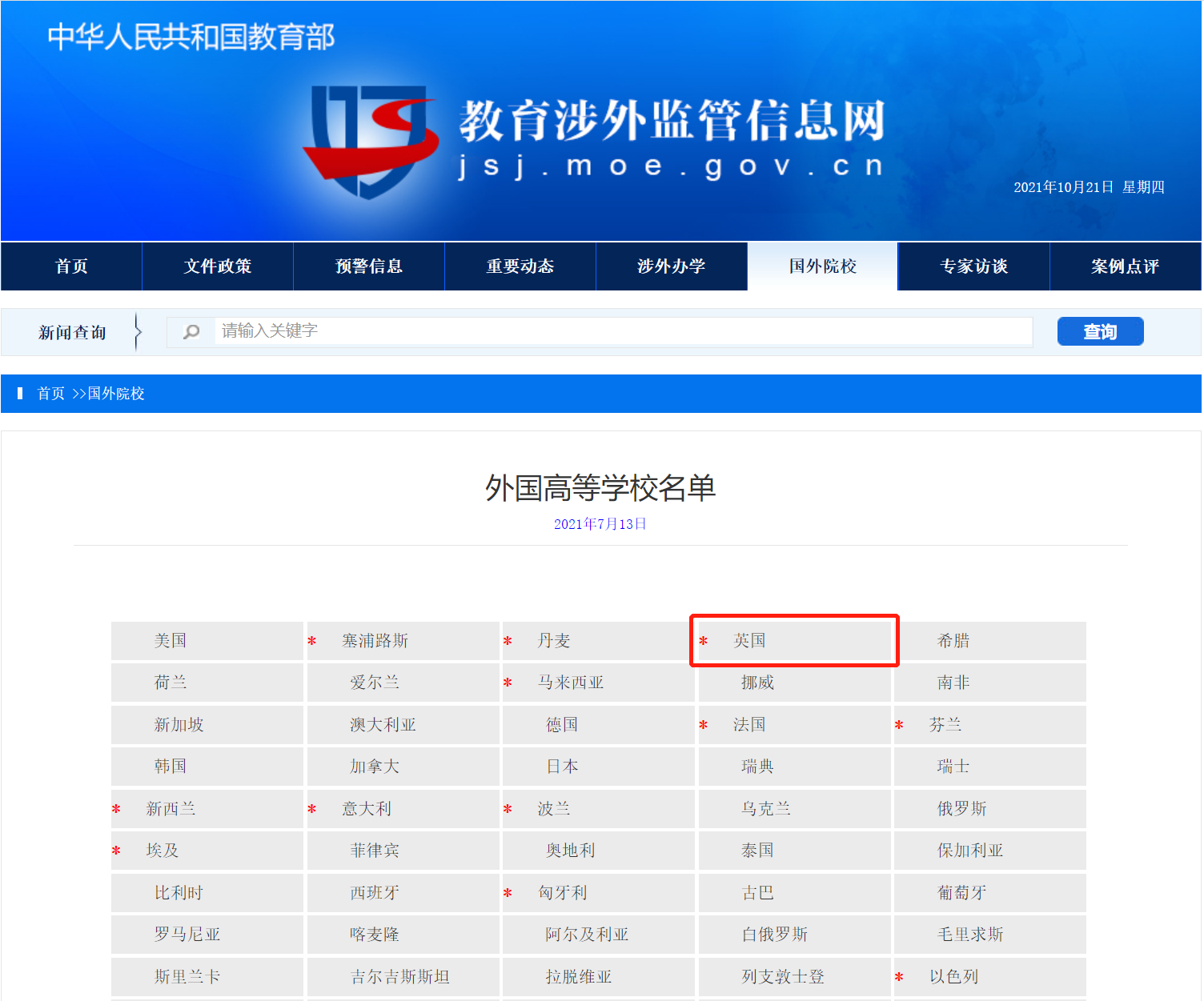Open the 罗马尼亚 school list

pyautogui.click(x=187, y=935)
